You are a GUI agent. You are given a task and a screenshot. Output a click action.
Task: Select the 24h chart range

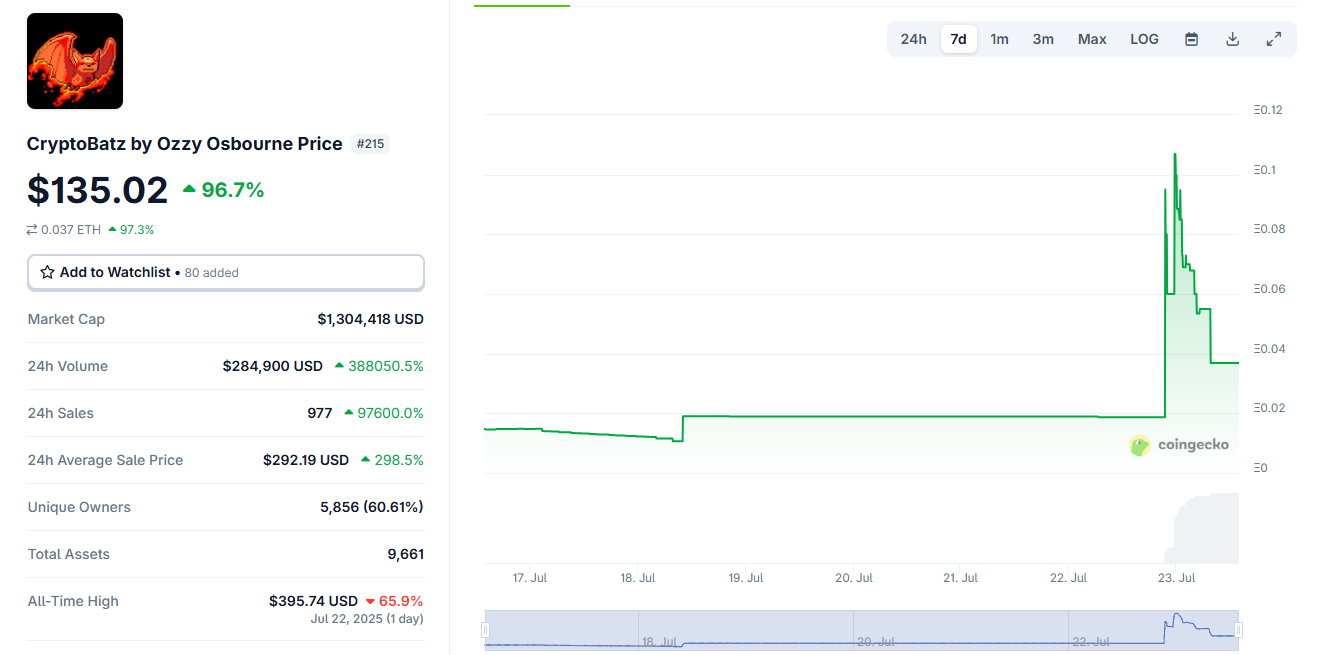pos(913,39)
